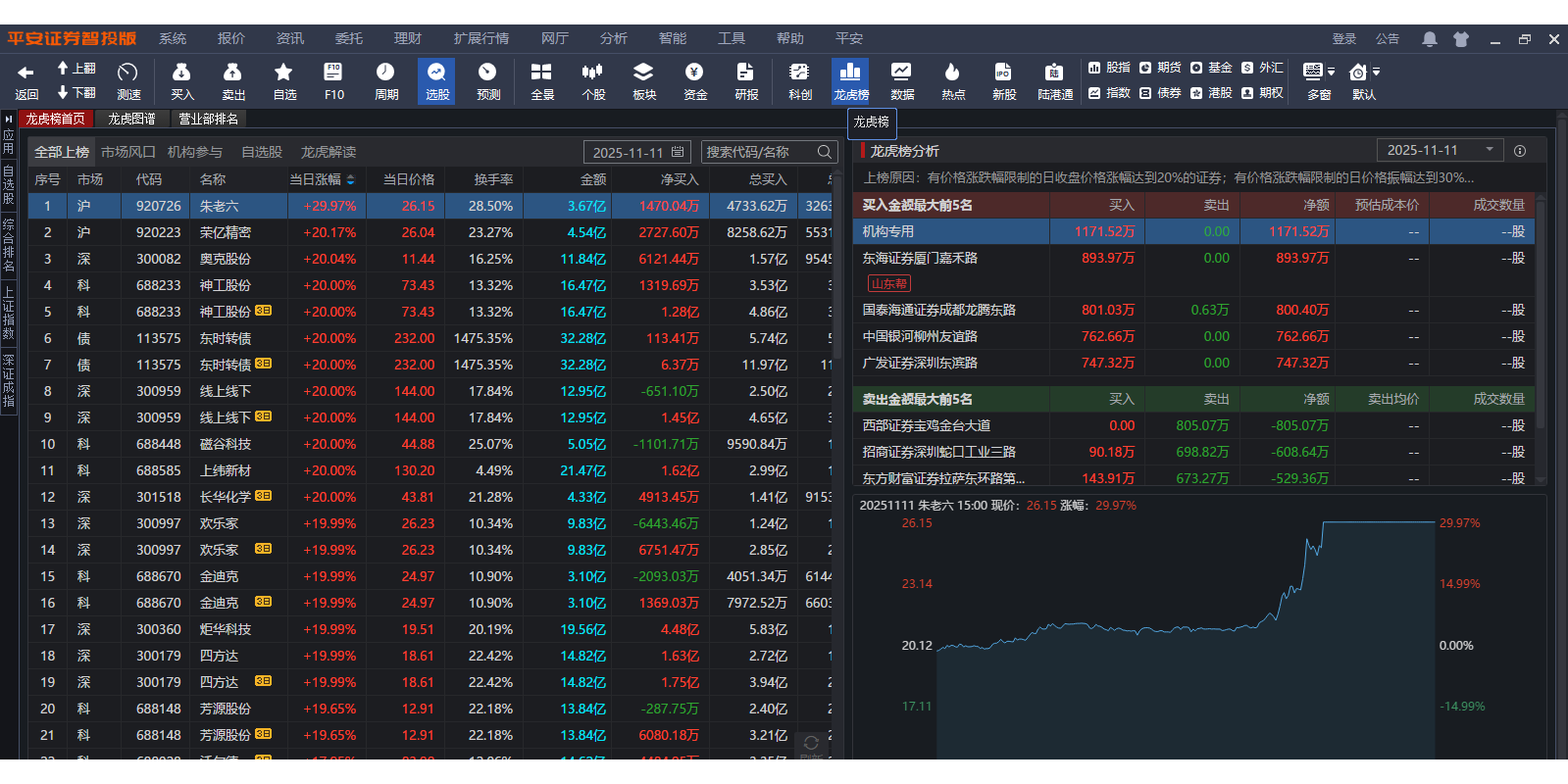Click the 登录 login link
The image size is (1568, 784).
click(1343, 39)
